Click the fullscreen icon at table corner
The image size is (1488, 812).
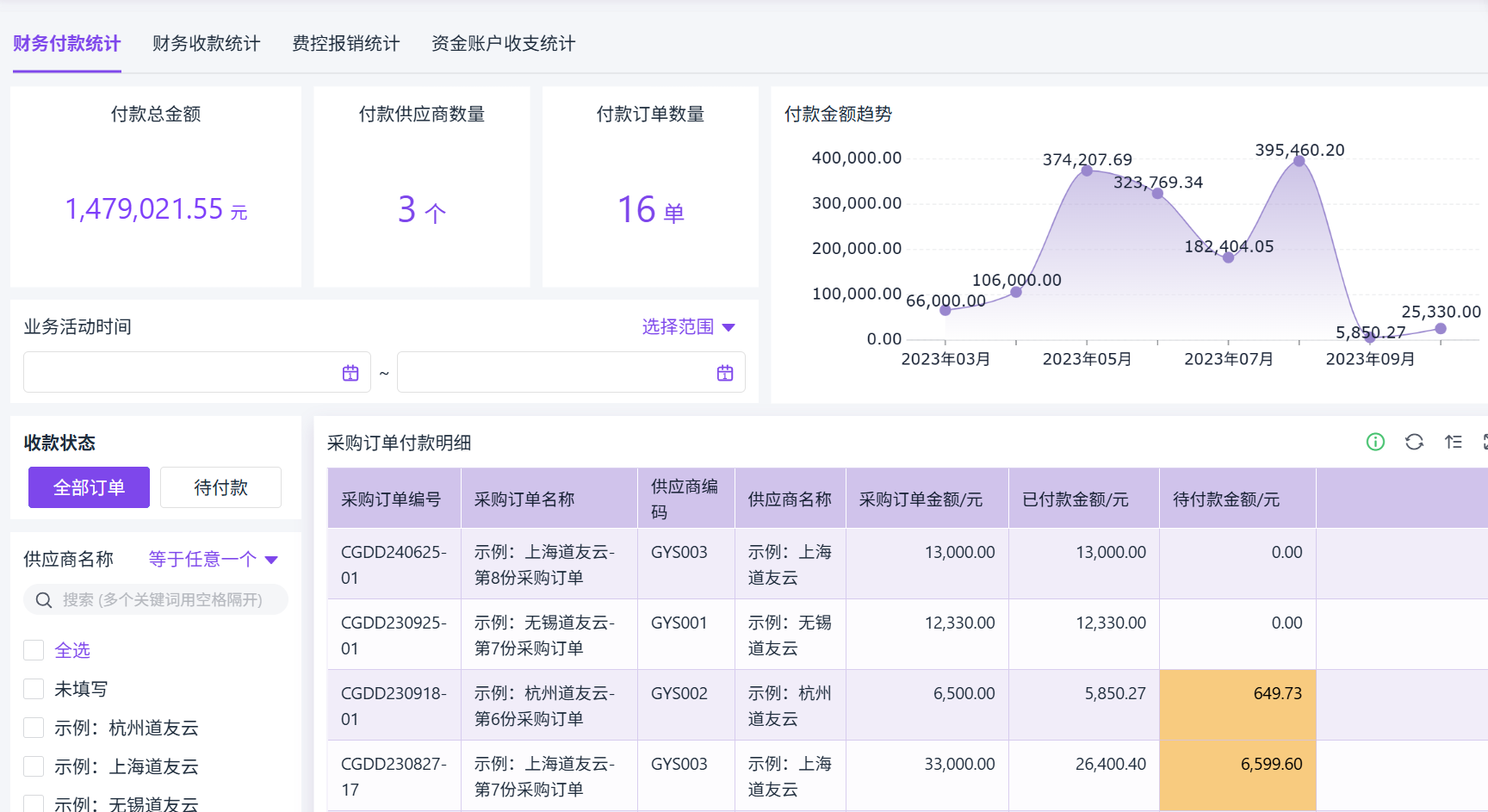pos(1485,442)
